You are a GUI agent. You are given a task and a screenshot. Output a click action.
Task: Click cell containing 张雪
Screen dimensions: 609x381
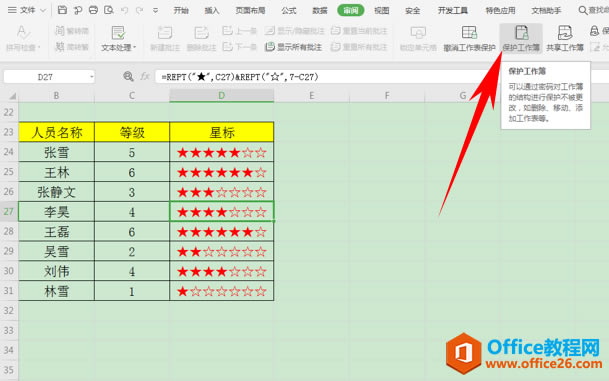point(57,152)
